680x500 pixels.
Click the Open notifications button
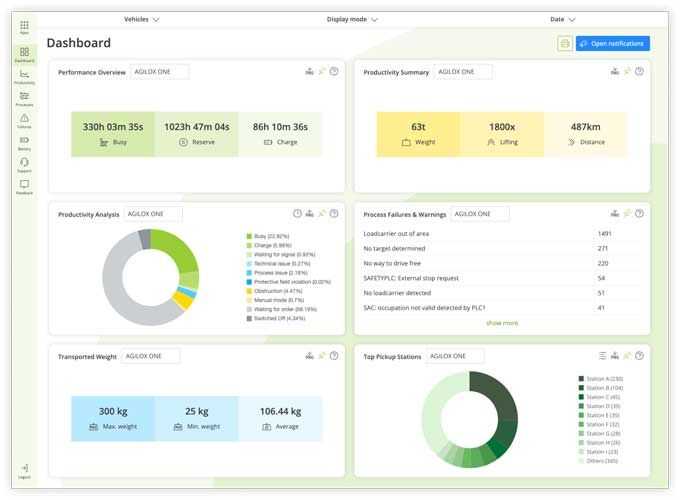pyautogui.click(x=613, y=43)
